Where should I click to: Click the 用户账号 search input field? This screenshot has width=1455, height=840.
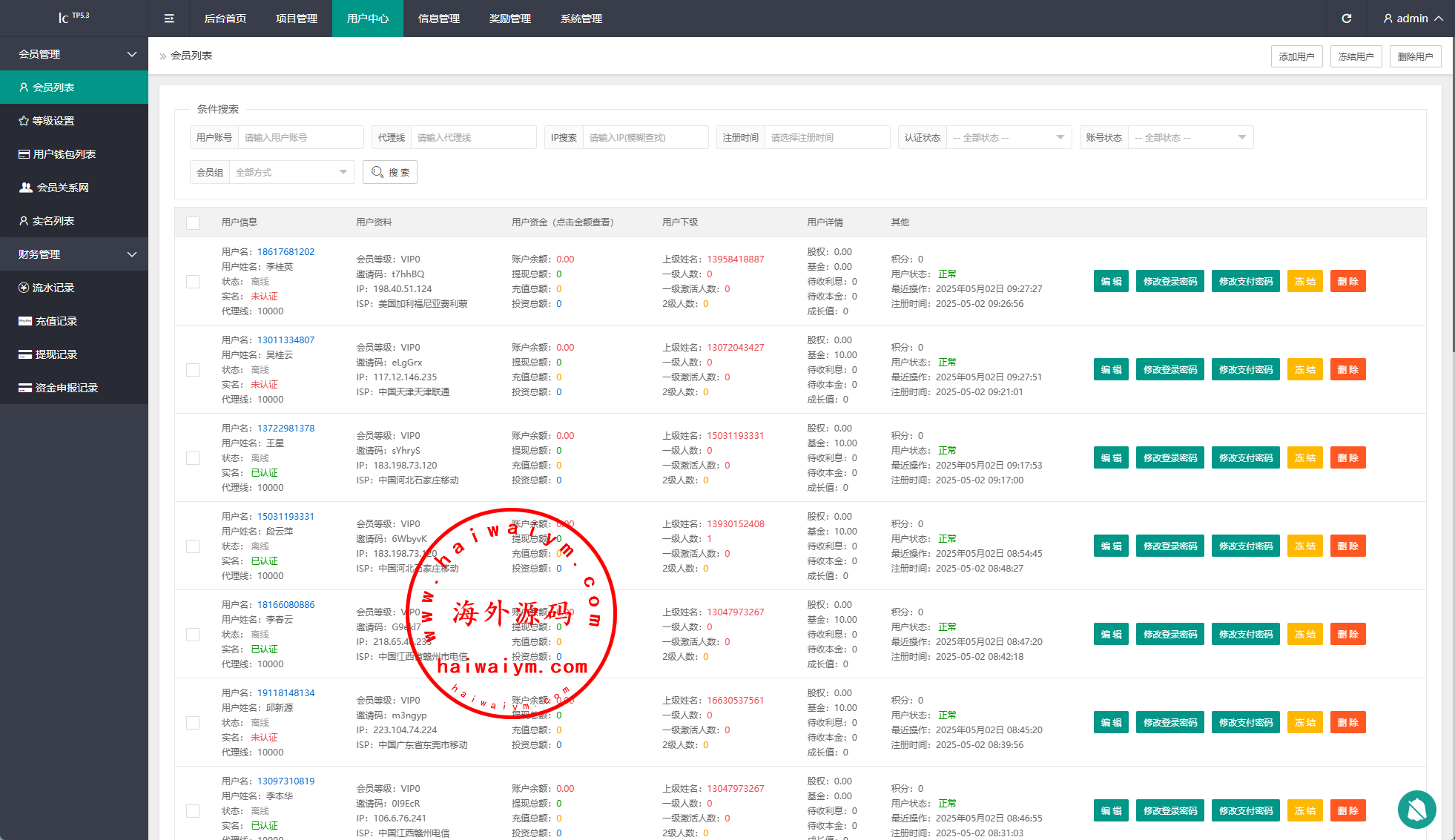300,138
